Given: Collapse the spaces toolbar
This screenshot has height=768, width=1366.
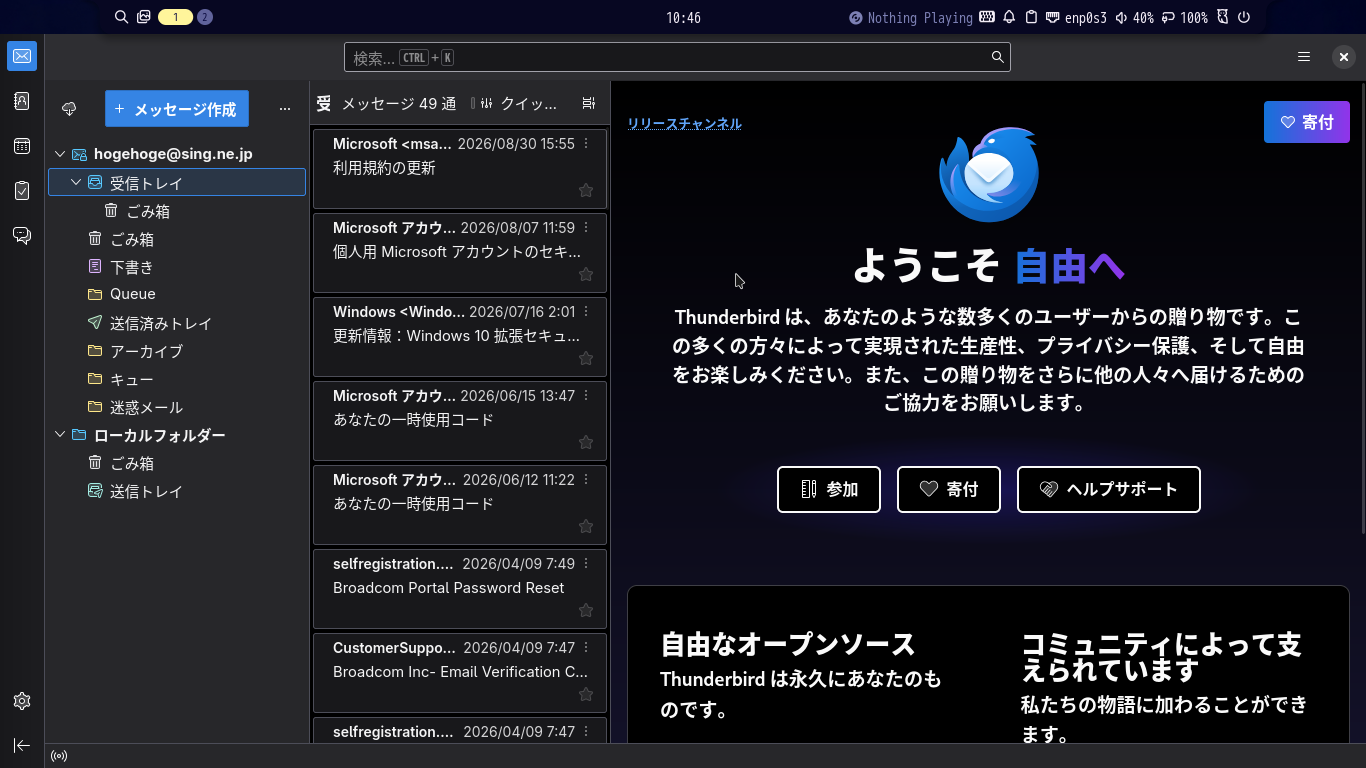Looking at the screenshot, I should point(22,745).
